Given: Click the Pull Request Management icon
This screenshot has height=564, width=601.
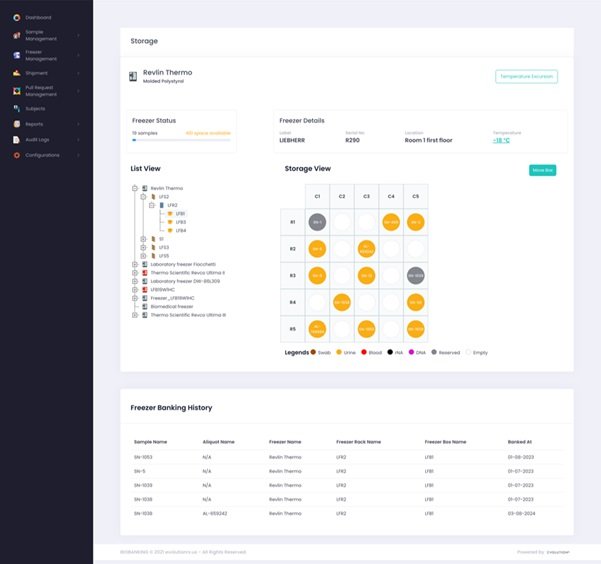Looking at the screenshot, I should point(16,91).
